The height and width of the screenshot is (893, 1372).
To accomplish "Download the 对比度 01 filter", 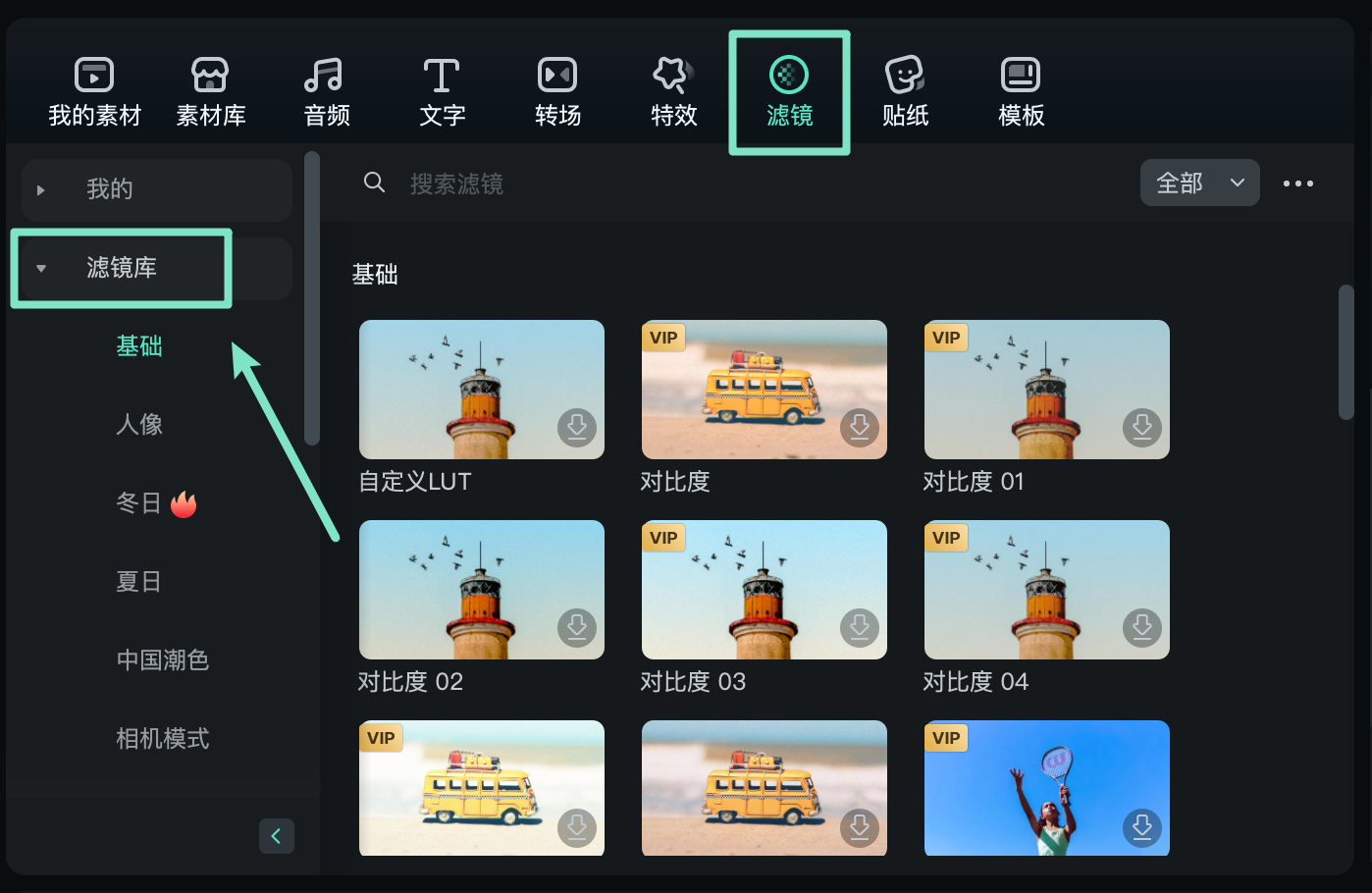I will [1141, 428].
